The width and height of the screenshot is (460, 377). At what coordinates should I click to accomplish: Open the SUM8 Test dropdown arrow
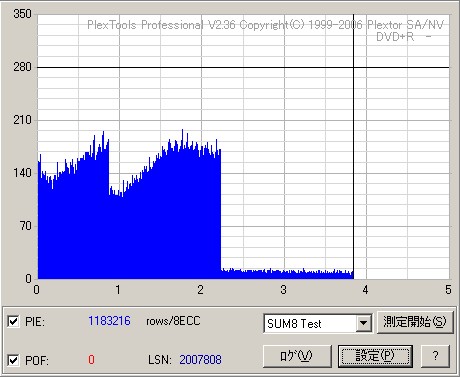(363, 323)
